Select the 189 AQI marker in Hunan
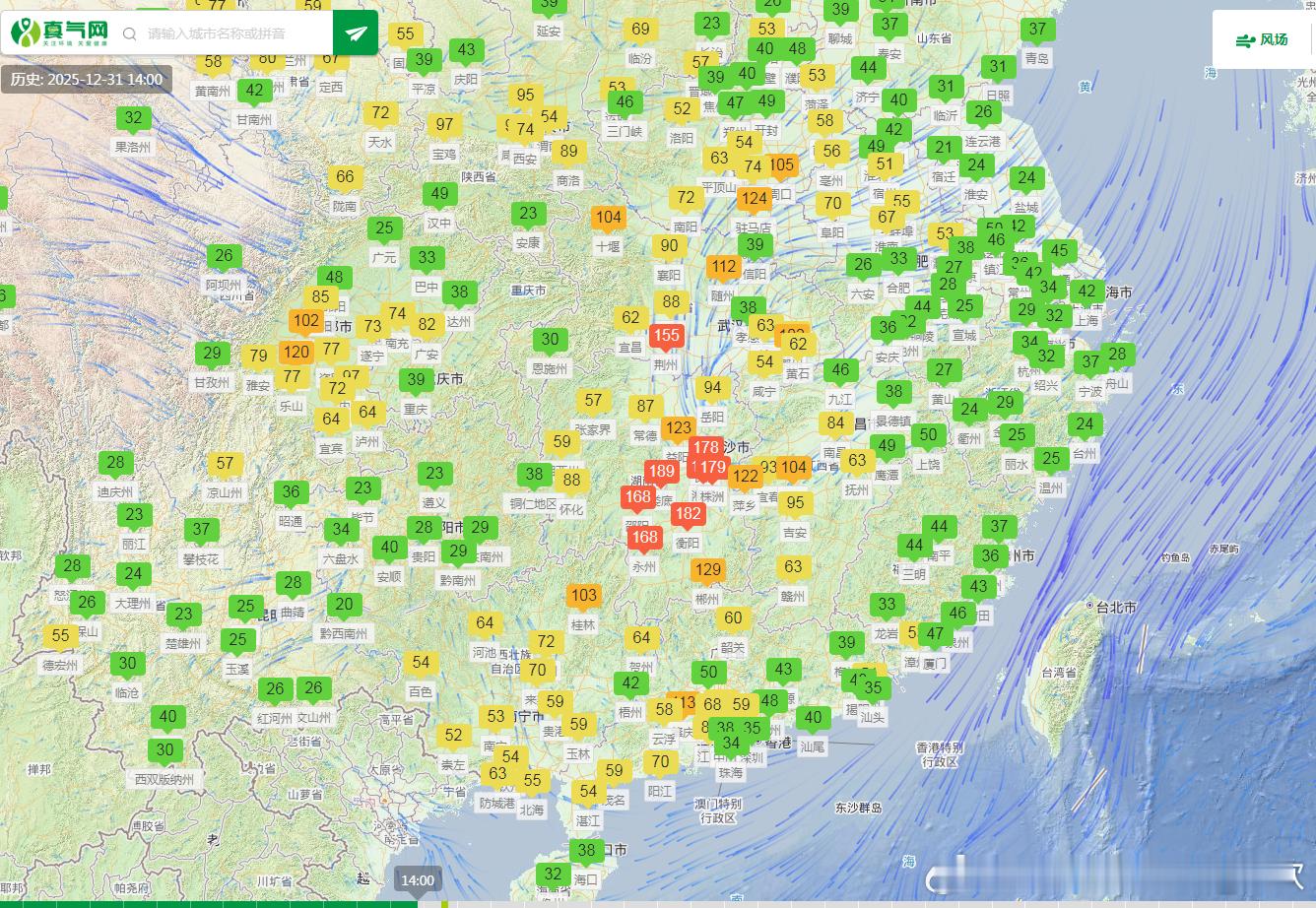The height and width of the screenshot is (908, 1316). [x=662, y=472]
